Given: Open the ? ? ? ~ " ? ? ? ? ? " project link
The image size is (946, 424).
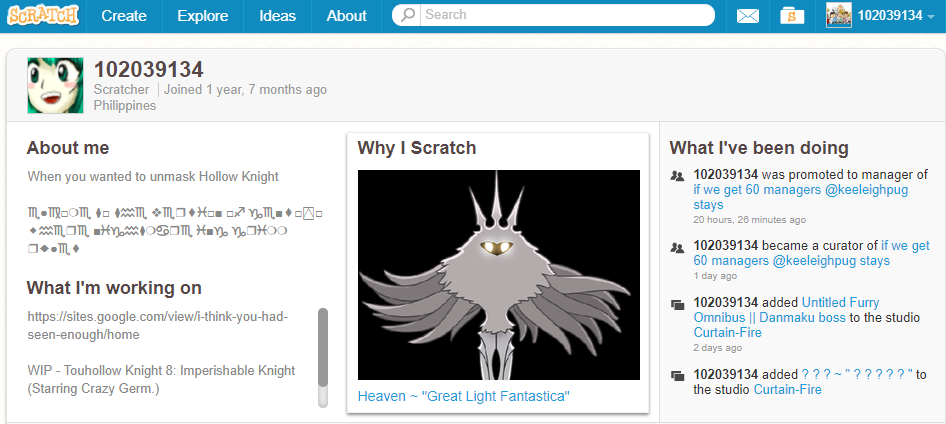Looking at the screenshot, I should coord(857,375).
